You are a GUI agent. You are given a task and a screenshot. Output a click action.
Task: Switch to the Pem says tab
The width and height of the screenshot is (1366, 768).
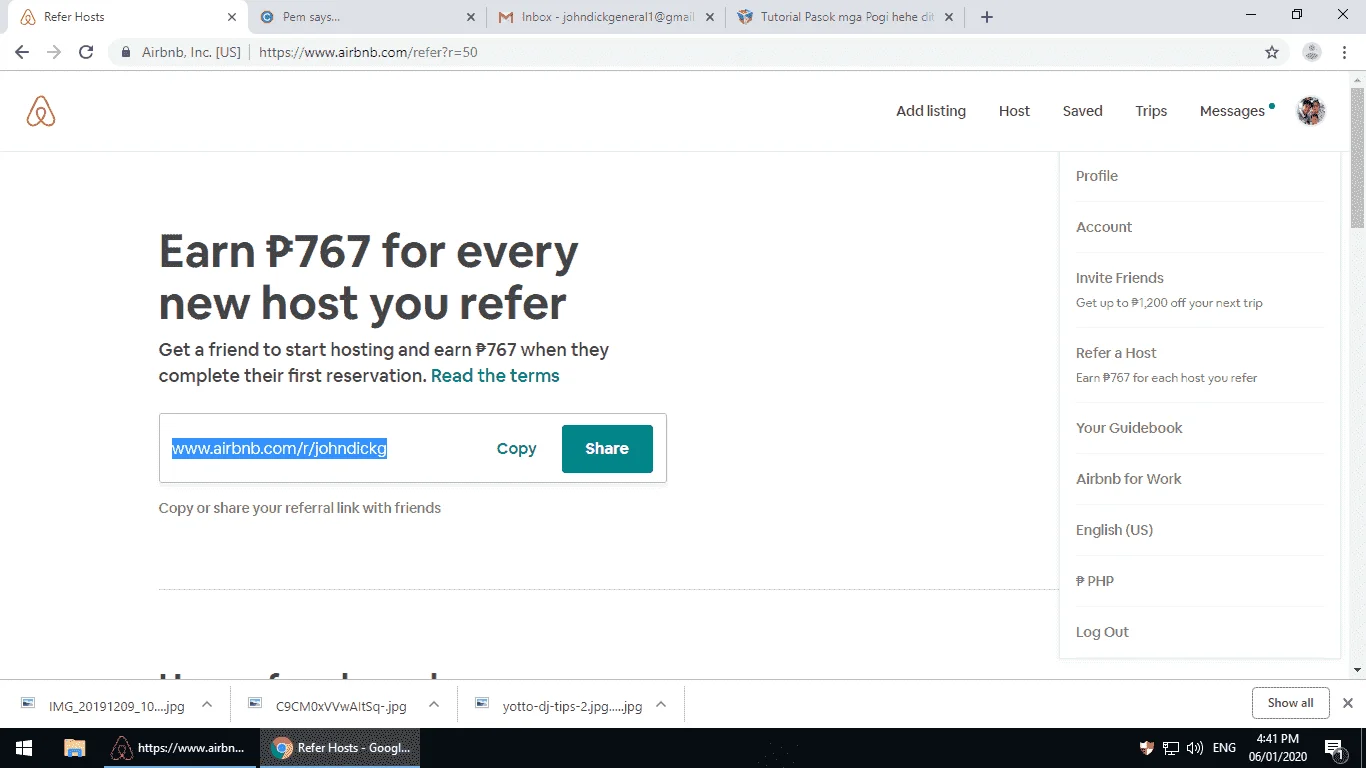[366, 17]
